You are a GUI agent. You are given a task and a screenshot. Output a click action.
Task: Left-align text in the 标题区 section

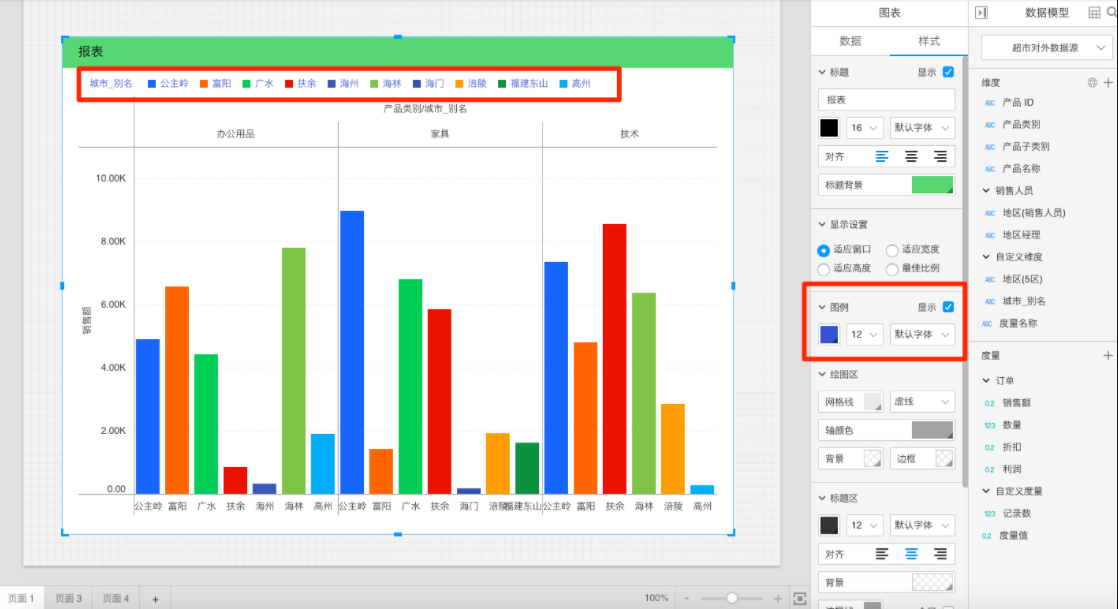tap(882, 554)
